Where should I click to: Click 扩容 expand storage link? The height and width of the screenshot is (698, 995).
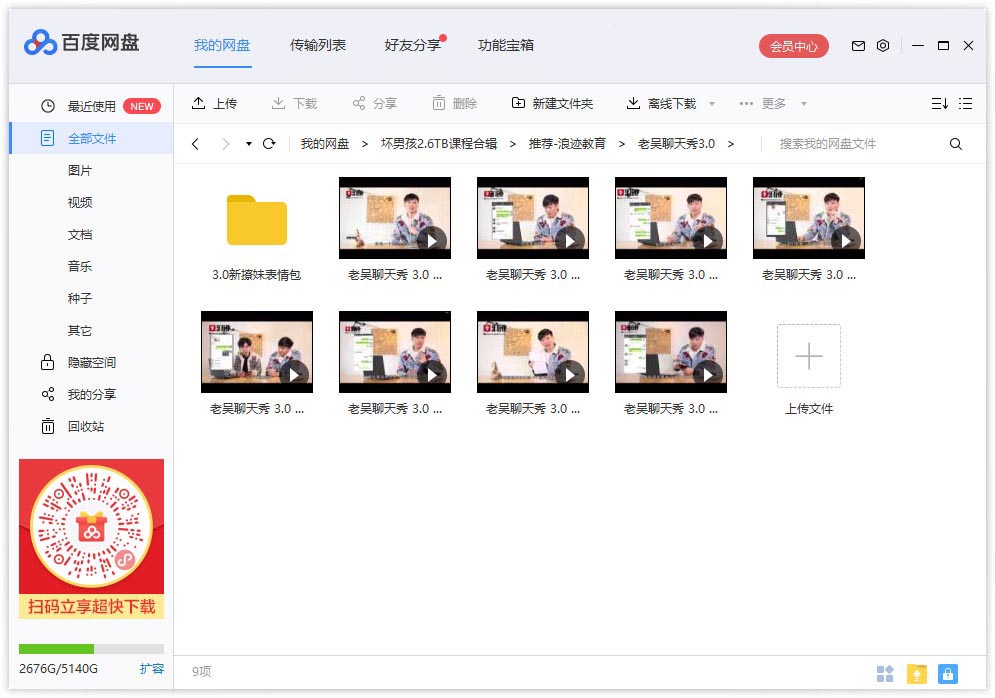pyautogui.click(x=152, y=669)
